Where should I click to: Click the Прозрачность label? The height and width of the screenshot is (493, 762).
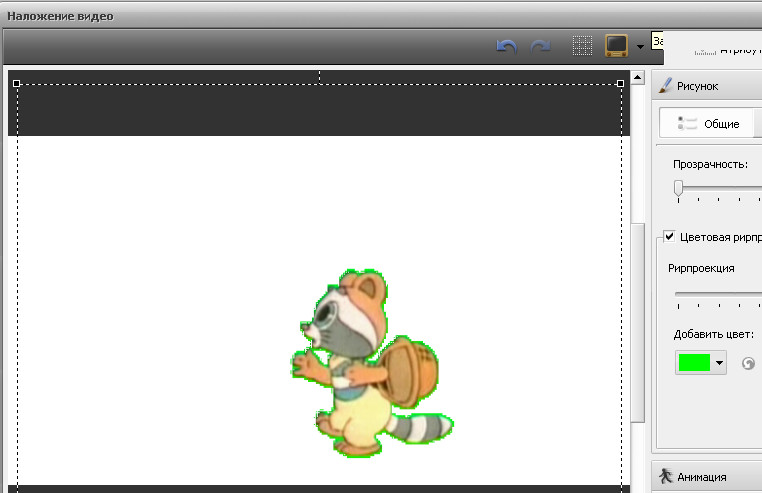pos(710,164)
